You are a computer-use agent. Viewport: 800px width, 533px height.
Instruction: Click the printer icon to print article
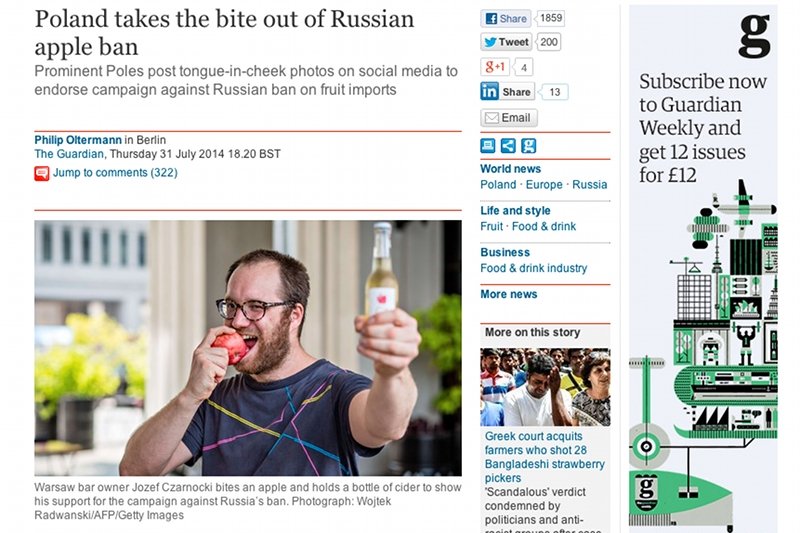[x=488, y=146]
